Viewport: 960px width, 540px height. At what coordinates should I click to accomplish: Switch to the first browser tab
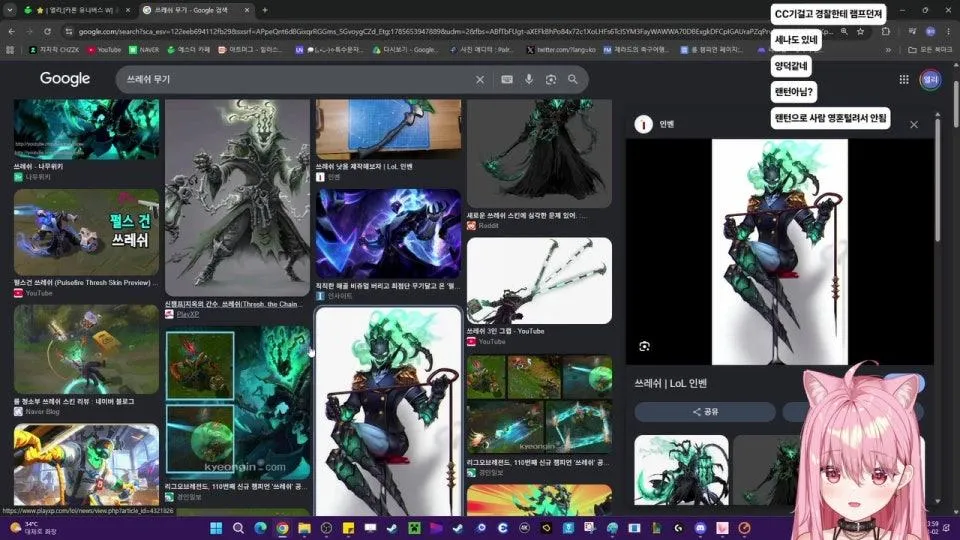pos(77,10)
